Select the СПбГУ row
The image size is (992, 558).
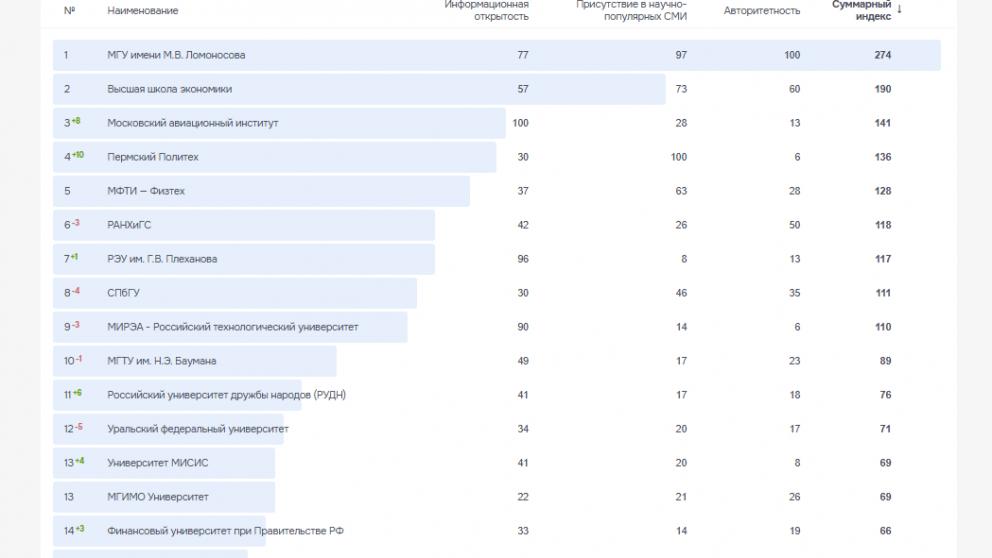(x=124, y=293)
